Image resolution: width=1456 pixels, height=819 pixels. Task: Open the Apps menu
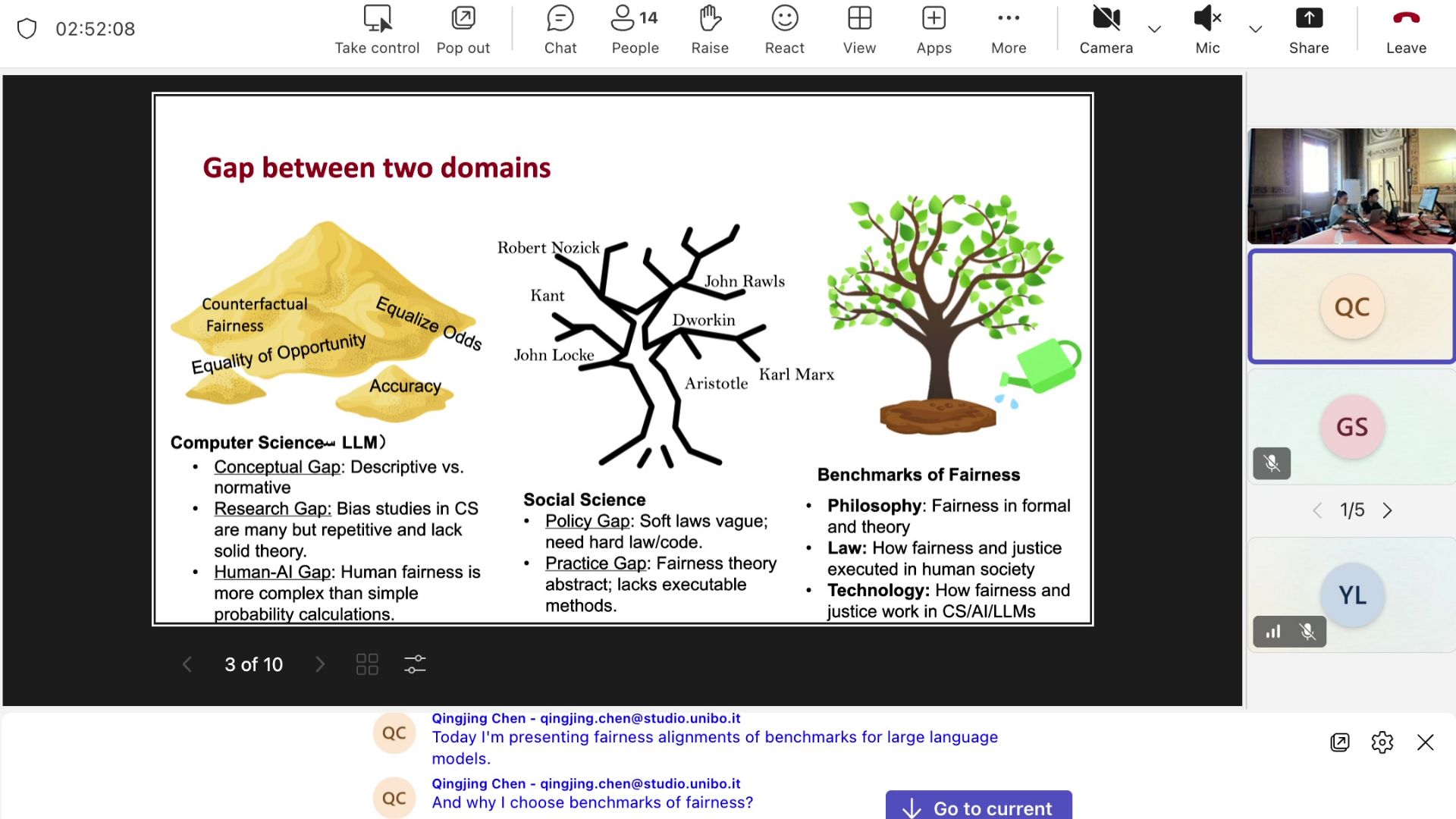(934, 30)
